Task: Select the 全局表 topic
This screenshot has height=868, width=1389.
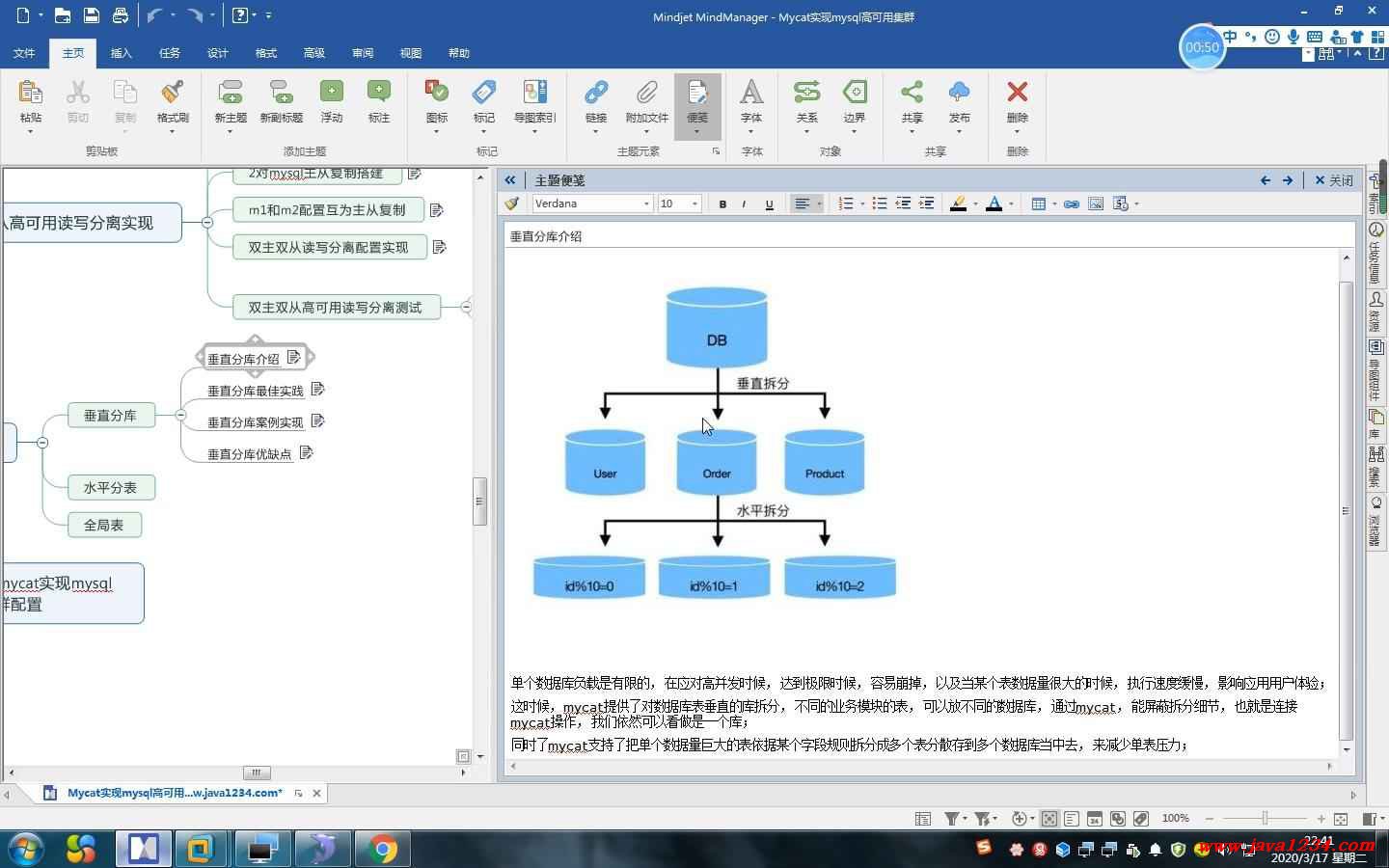Action: 104,526
